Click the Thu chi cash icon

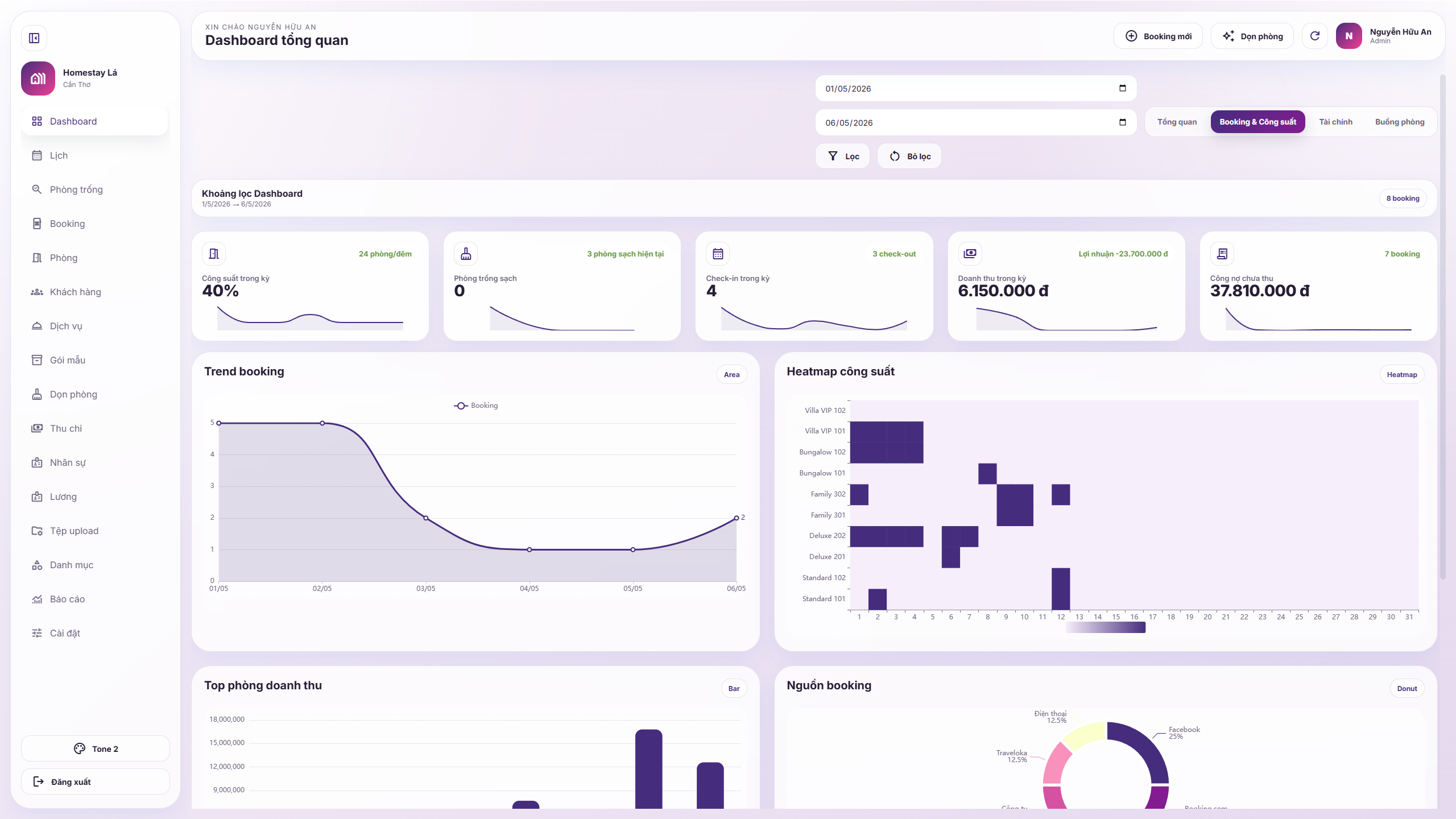point(37,428)
